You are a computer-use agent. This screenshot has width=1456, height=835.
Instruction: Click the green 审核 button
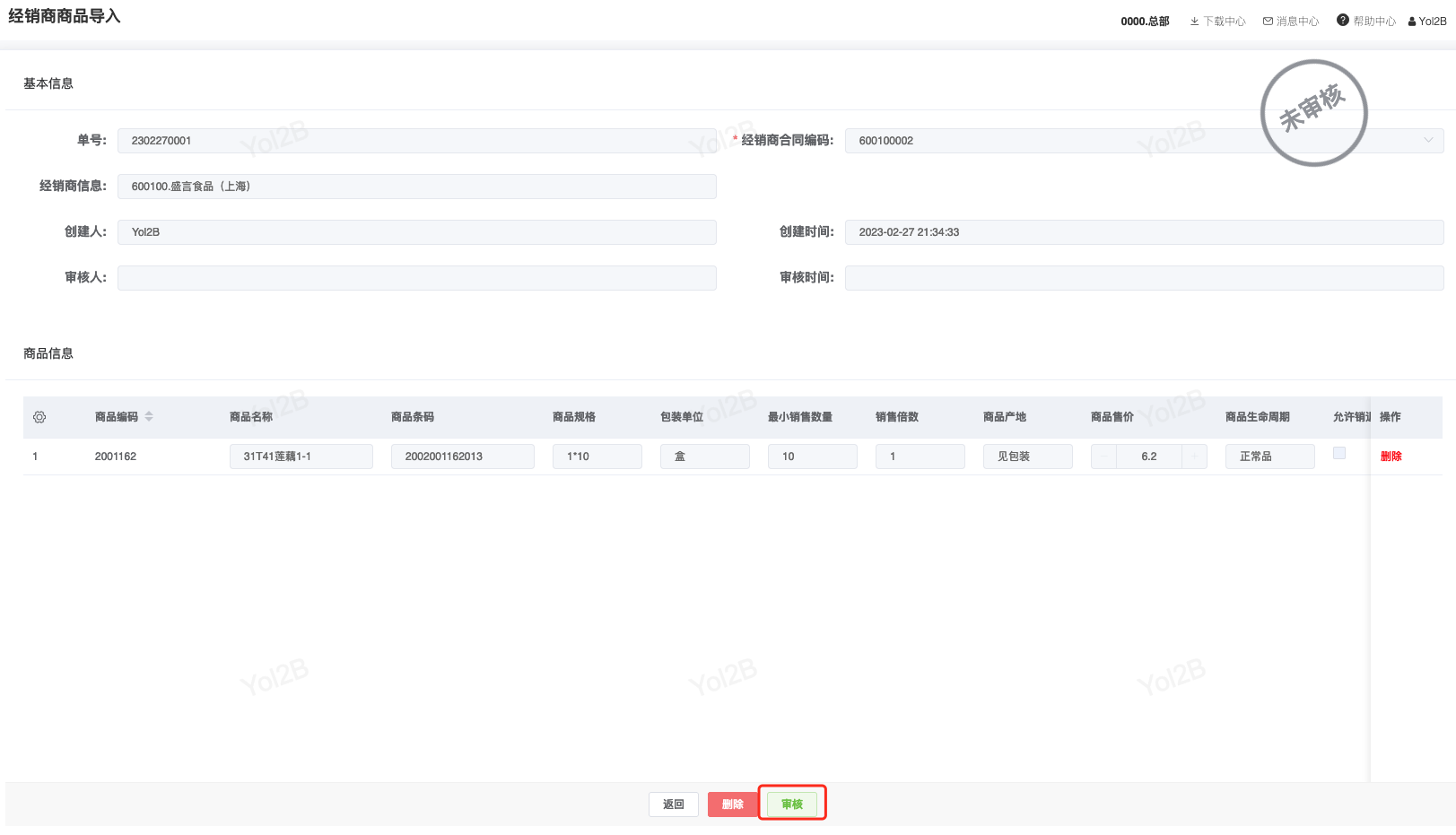point(792,805)
